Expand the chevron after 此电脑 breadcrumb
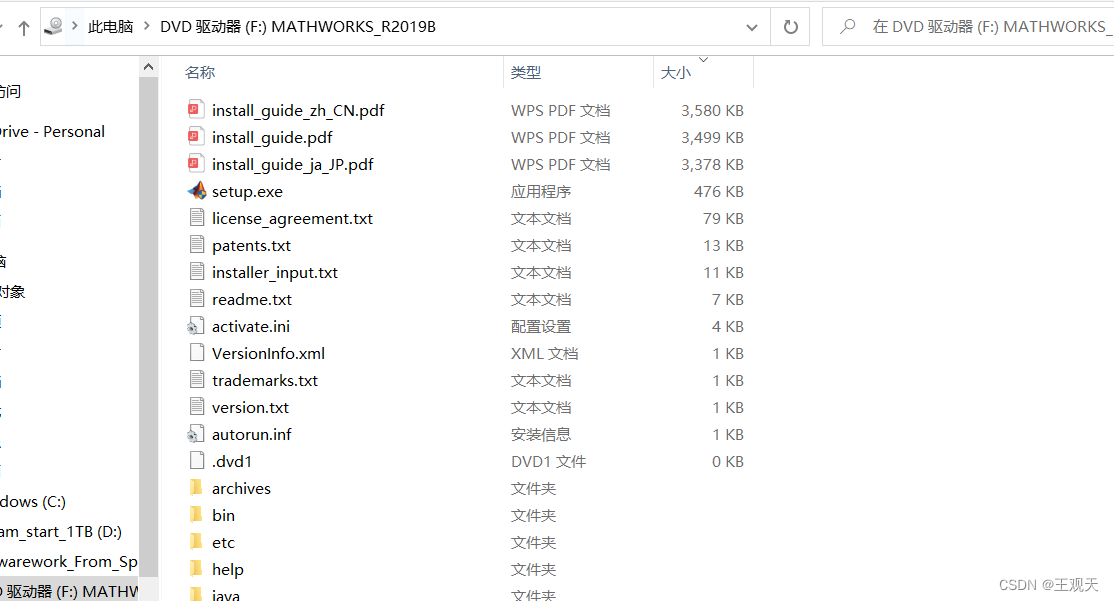 [x=147, y=26]
